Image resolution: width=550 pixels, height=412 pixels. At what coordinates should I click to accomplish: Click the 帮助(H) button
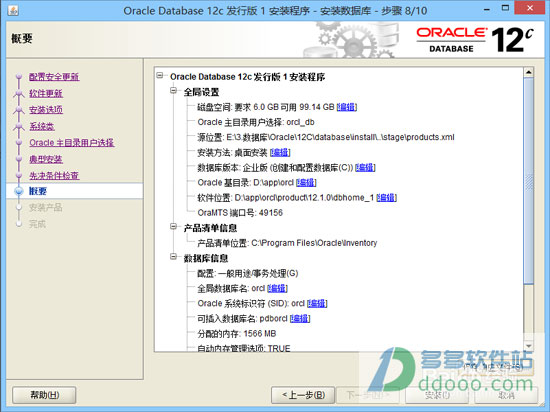point(44,395)
